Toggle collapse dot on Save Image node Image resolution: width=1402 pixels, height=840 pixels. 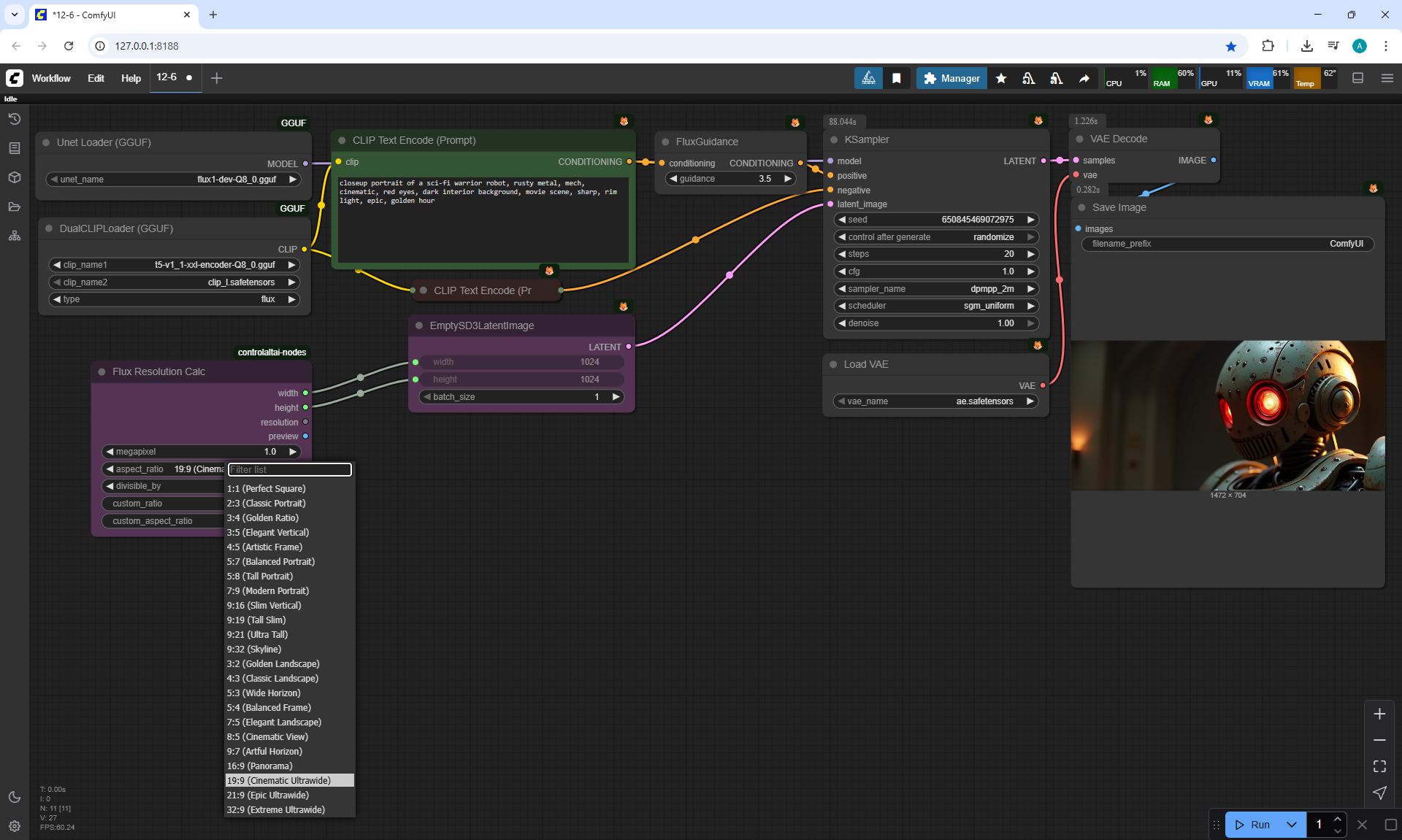1081,207
